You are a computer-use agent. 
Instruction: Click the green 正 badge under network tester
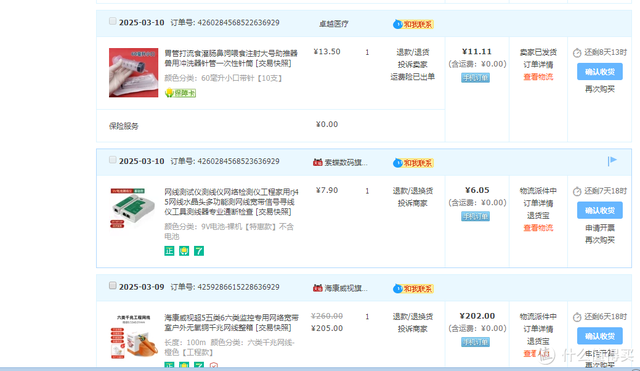169,251
